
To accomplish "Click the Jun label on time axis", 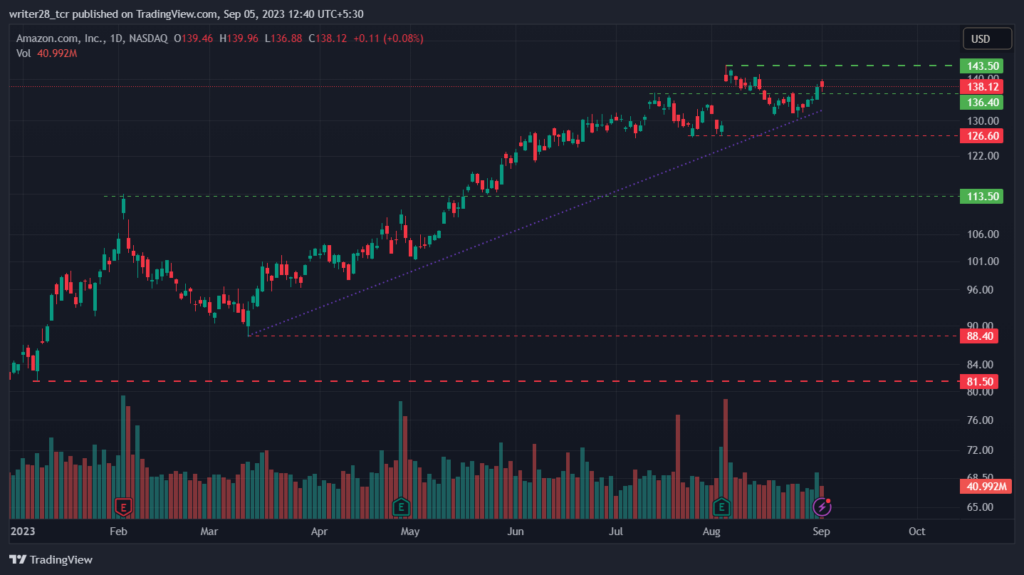I will point(515,531).
